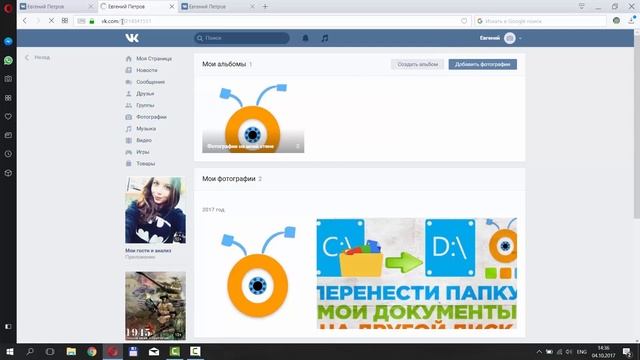Open tab menu icon at top right
Viewport: 640px width, 360px height.
pos(582,6)
